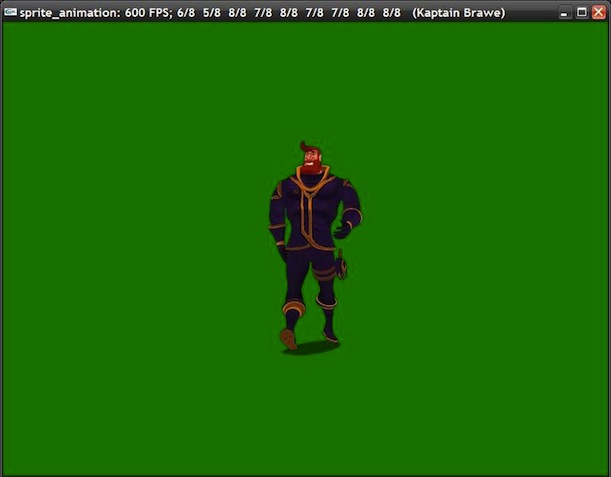The image size is (611, 477).
Task: Click the '600 FPS' text in the title bar
Action: coord(148,13)
